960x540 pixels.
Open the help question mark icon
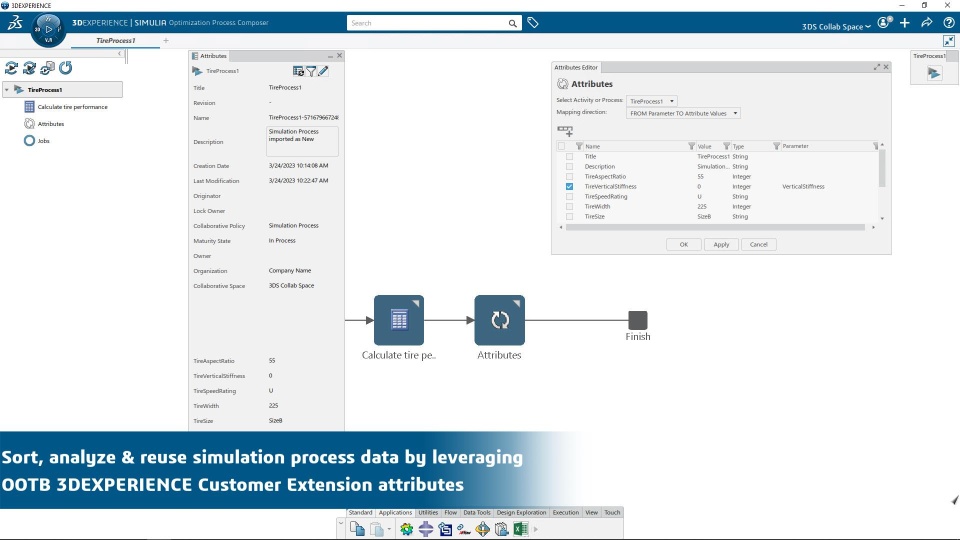tap(948, 23)
